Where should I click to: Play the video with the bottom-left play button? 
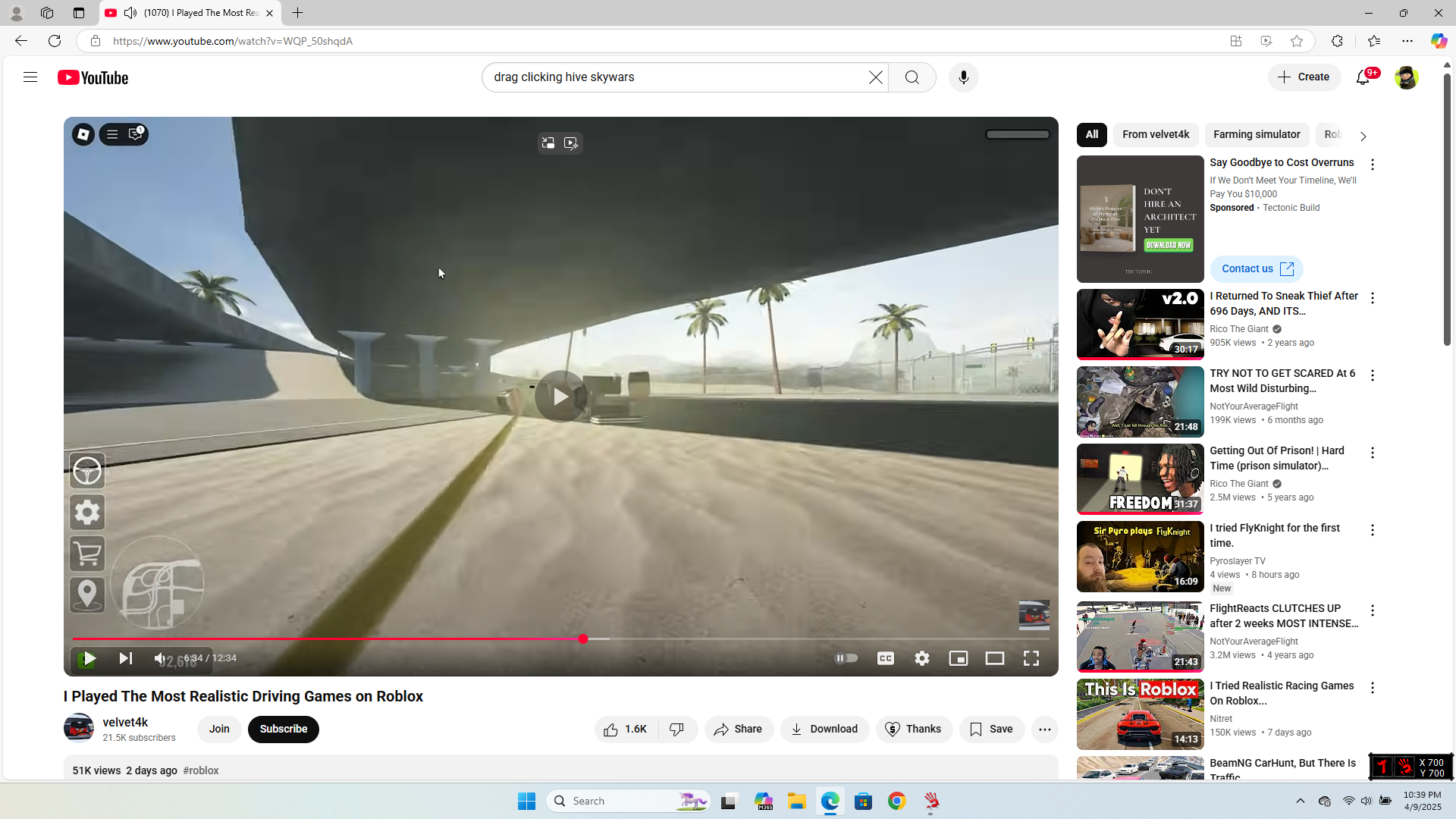(89, 658)
